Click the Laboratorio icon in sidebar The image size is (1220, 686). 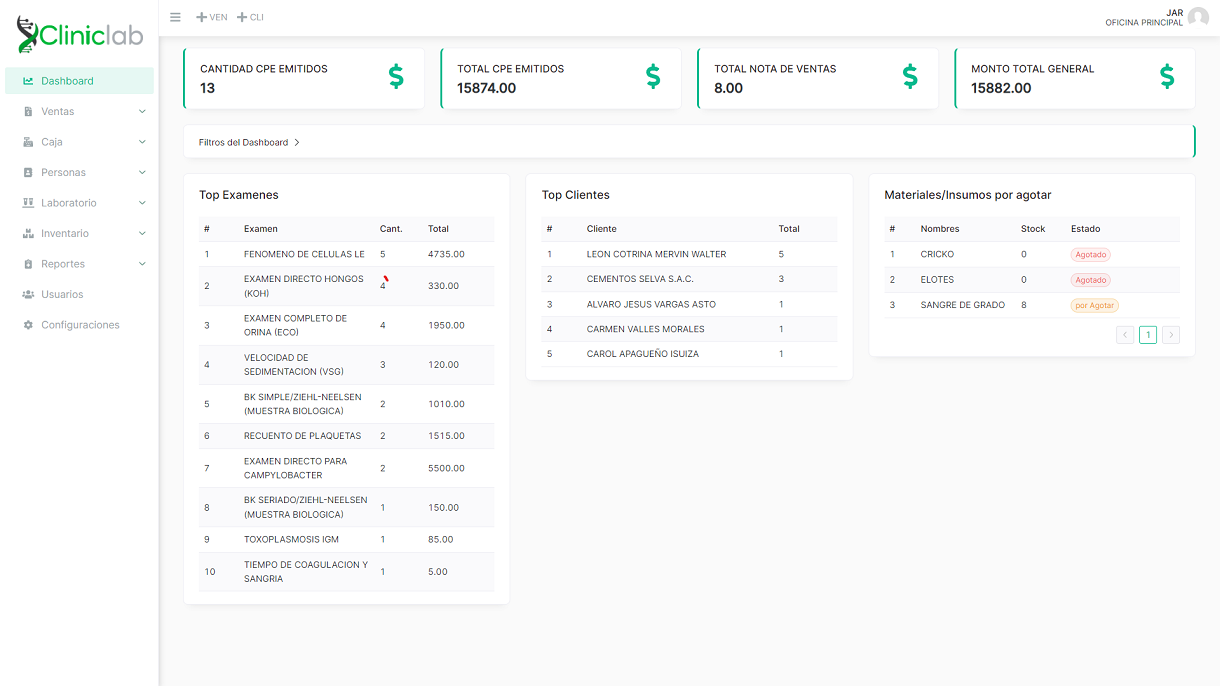click(28, 203)
